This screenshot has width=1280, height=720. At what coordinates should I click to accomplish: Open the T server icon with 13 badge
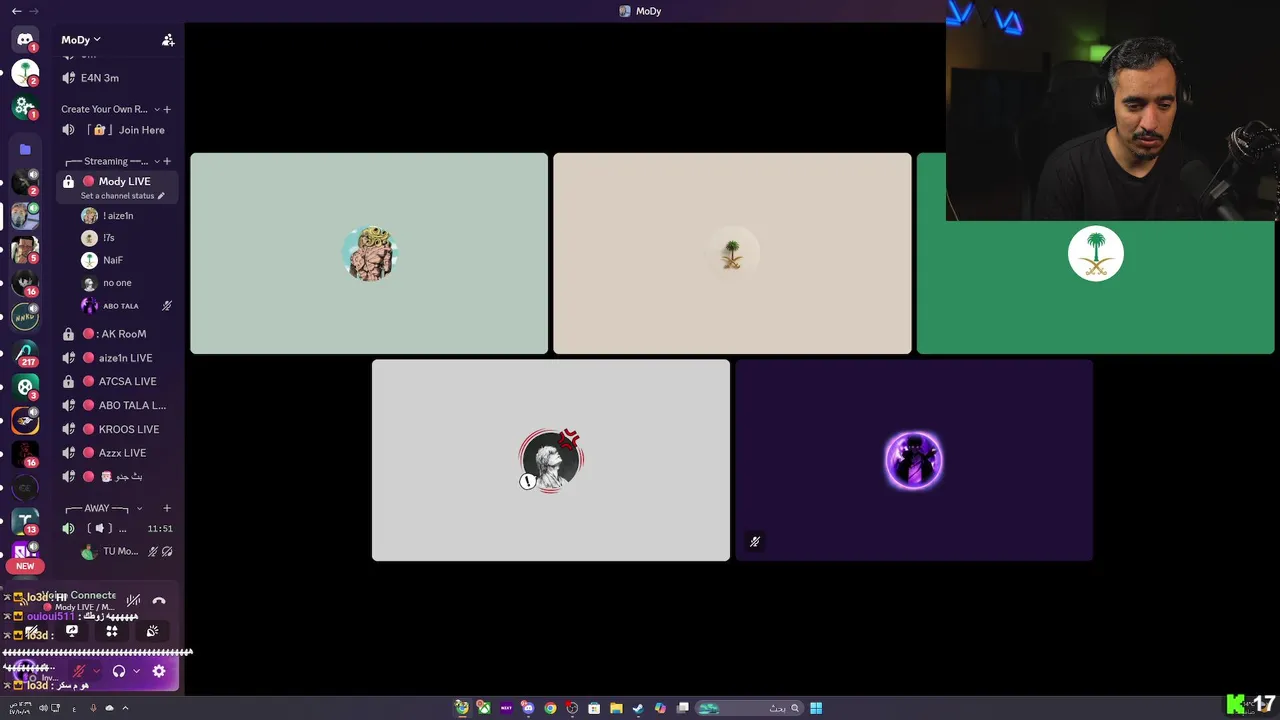point(25,521)
